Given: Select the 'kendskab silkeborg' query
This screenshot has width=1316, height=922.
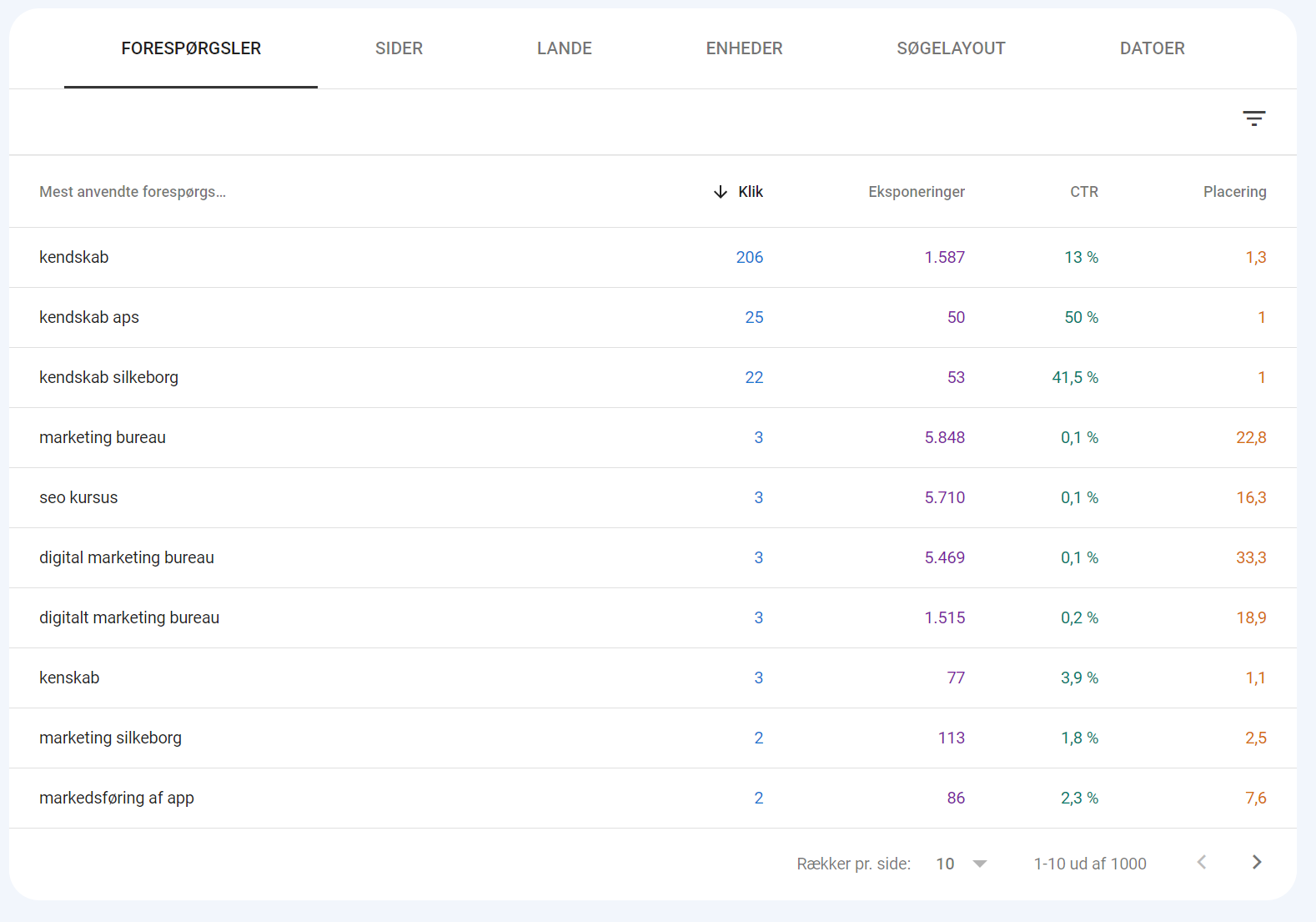Looking at the screenshot, I should (x=108, y=378).
